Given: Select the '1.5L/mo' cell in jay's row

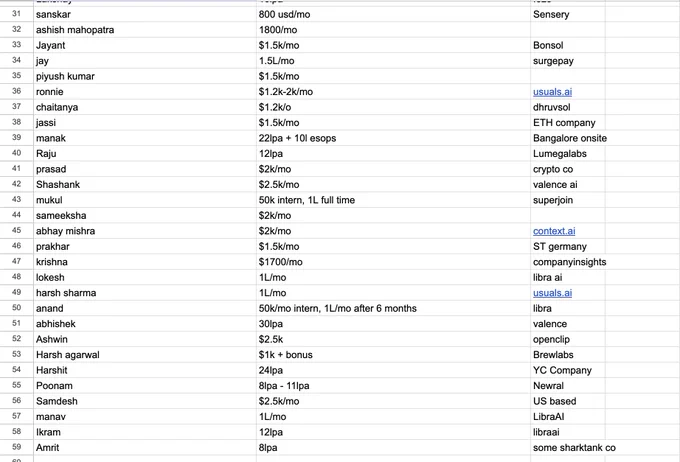Looking at the screenshot, I should [393, 61].
